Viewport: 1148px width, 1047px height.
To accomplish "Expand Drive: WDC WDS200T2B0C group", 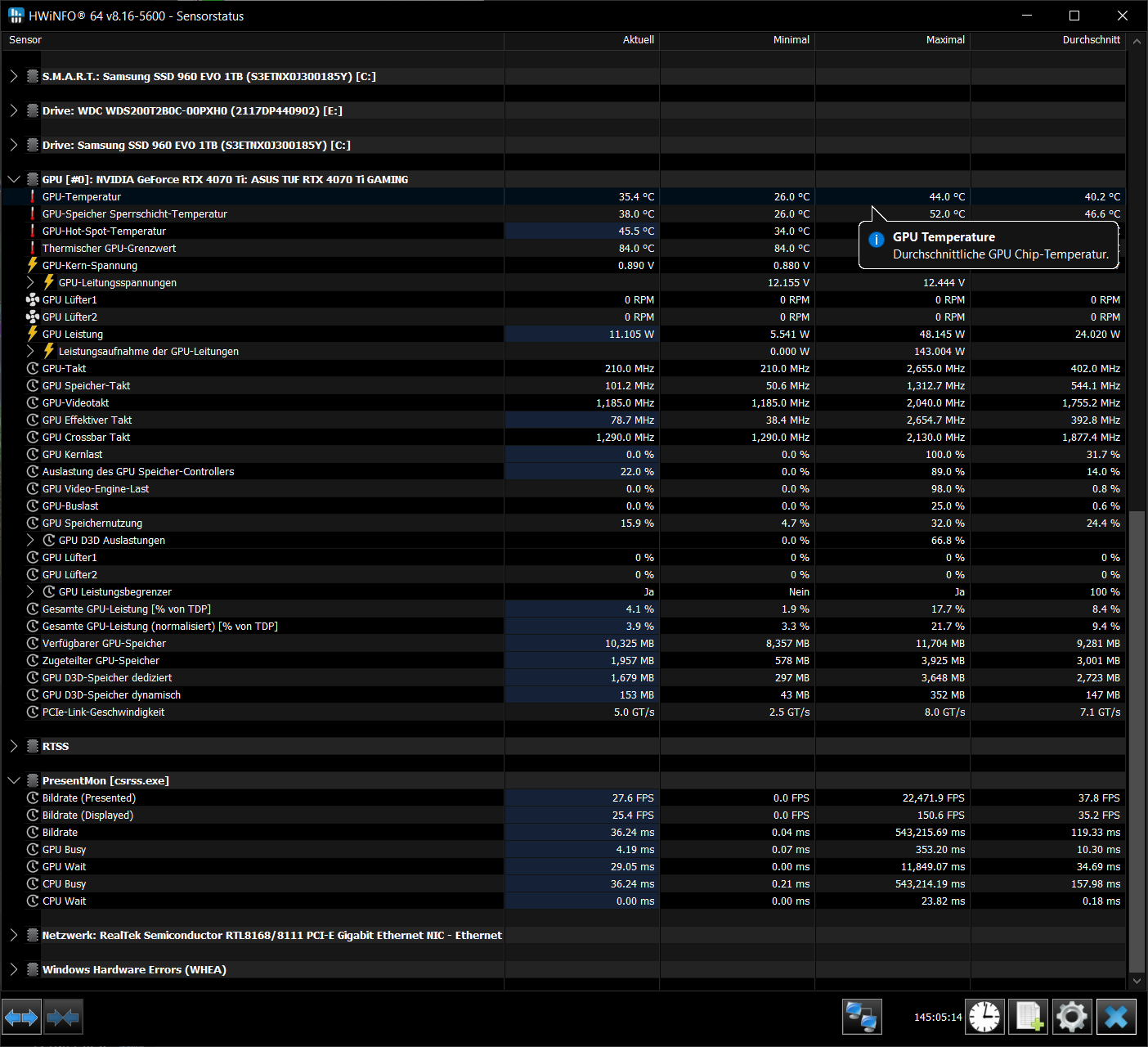I will (14, 111).
